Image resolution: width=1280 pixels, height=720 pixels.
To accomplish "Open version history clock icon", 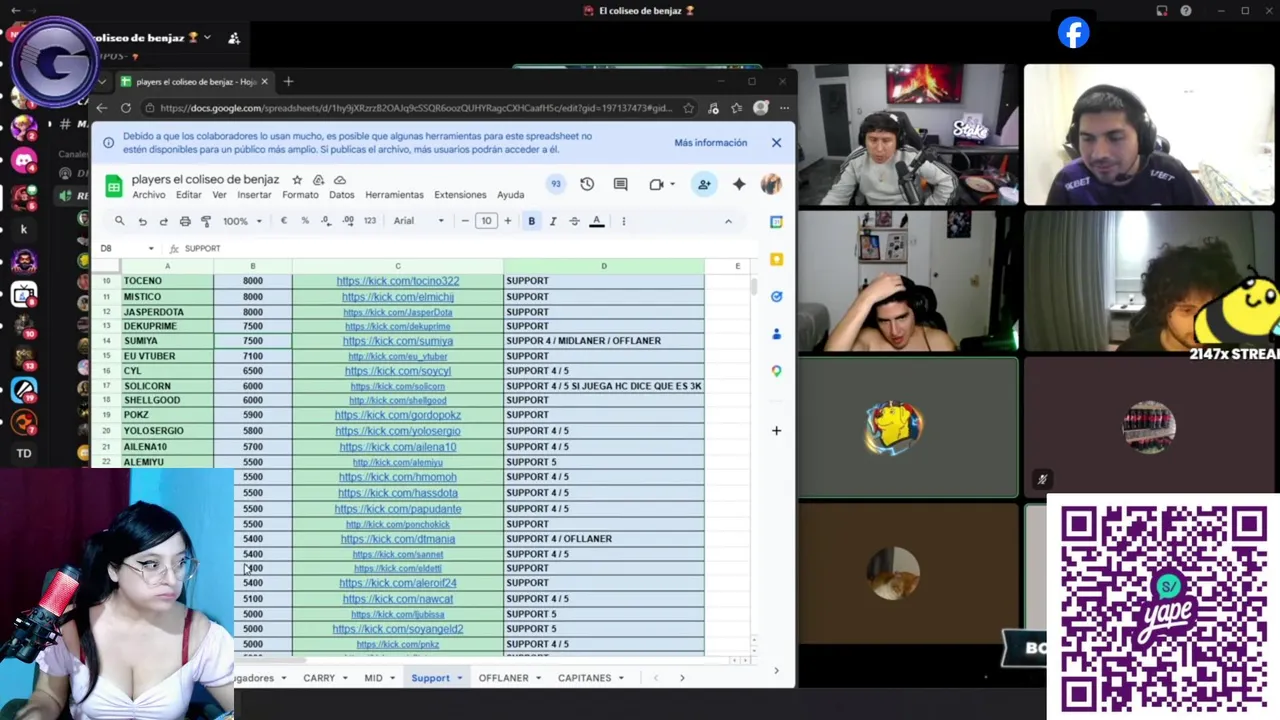I will tap(587, 184).
